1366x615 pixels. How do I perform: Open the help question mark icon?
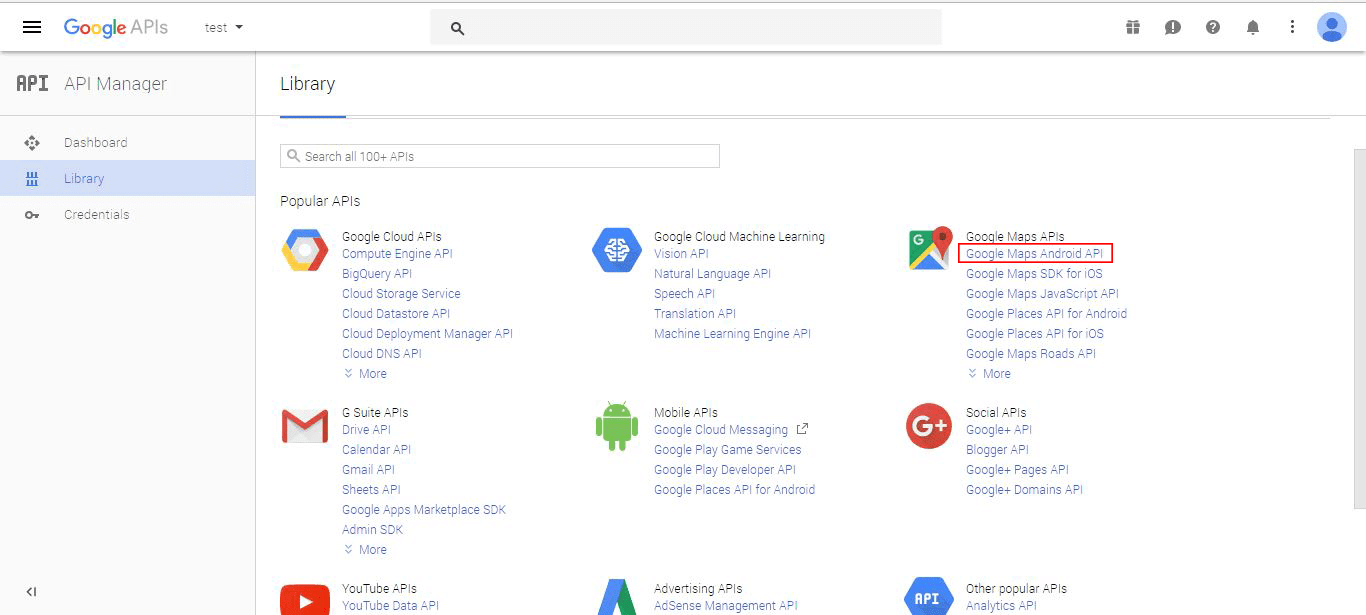(1213, 27)
